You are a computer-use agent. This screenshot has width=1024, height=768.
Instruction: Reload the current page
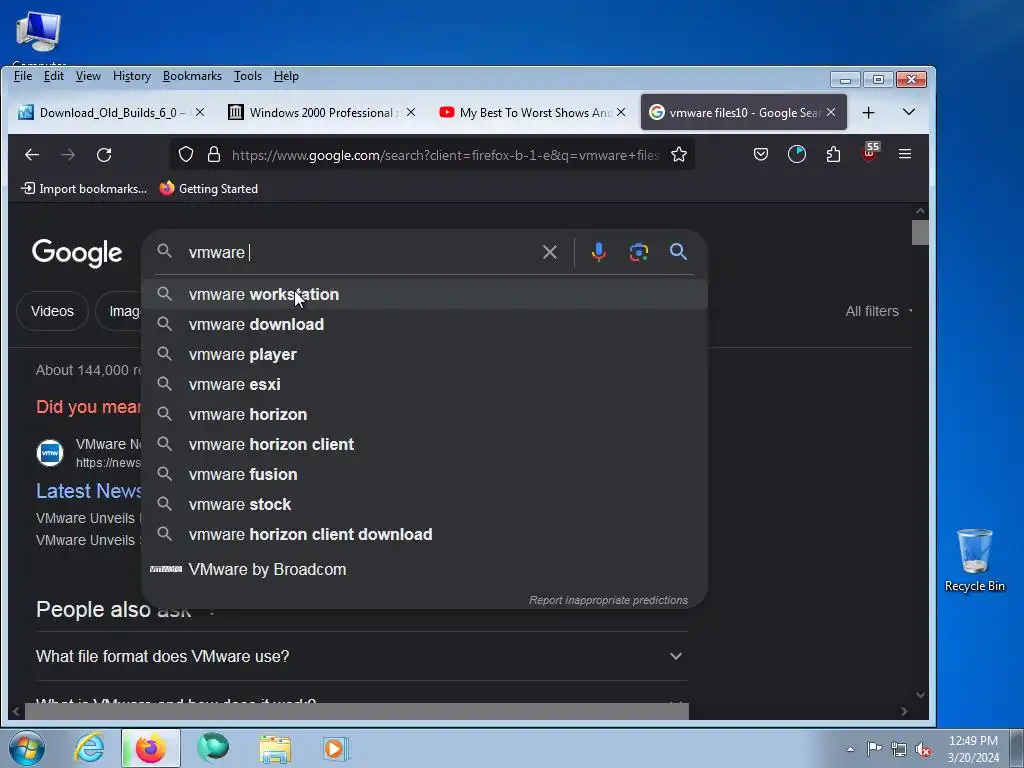pyautogui.click(x=104, y=155)
